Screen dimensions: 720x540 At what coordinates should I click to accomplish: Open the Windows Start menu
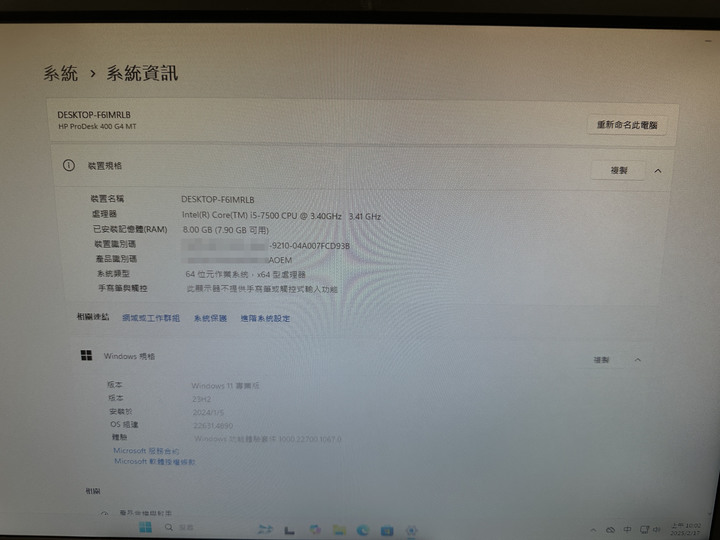click(146, 527)
